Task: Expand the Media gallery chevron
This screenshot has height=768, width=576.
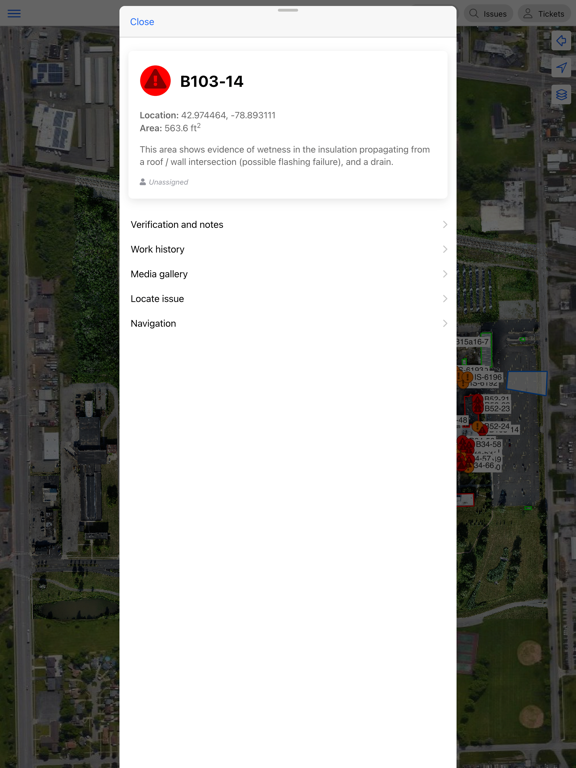Action: (x=445, y=274)
